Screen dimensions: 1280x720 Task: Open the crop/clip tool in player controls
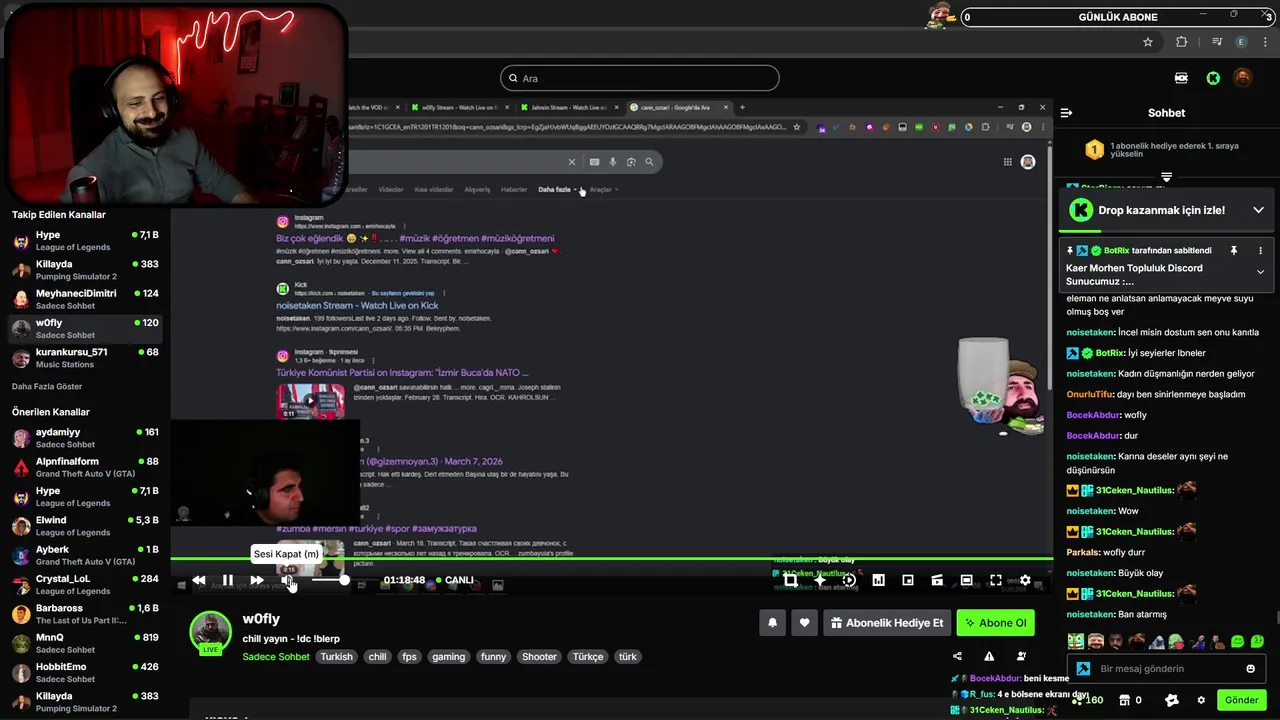(790, 580)
